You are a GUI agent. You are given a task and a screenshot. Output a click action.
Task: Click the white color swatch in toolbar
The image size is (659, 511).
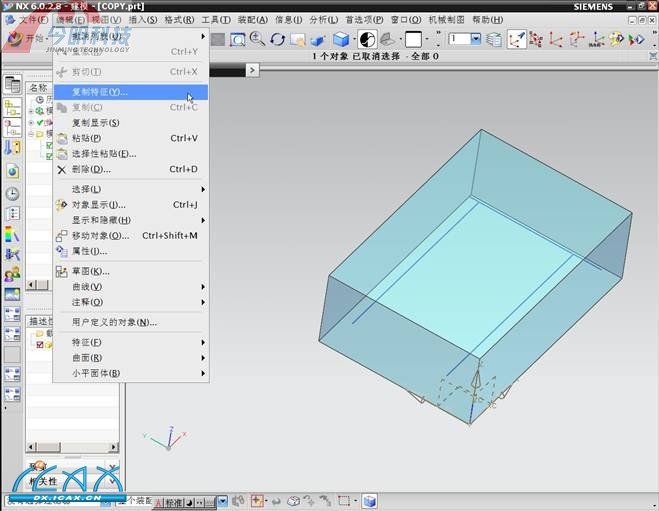(x=413, y=40)
